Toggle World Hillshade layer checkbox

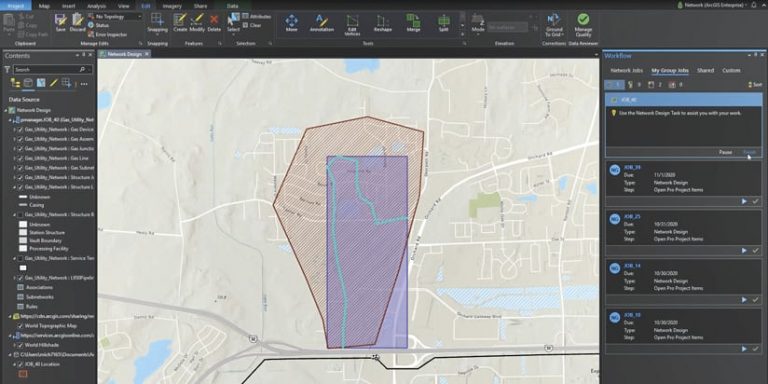click(20, 345)
